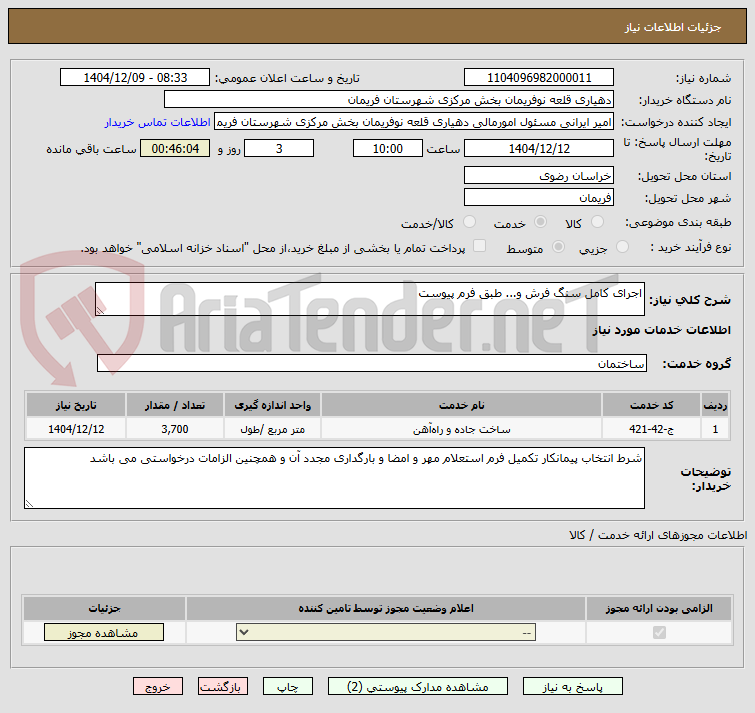Click the announcement date field 1404/12/09 - 08:33
This screenshot has height=713, width=755.
point(135,78)
